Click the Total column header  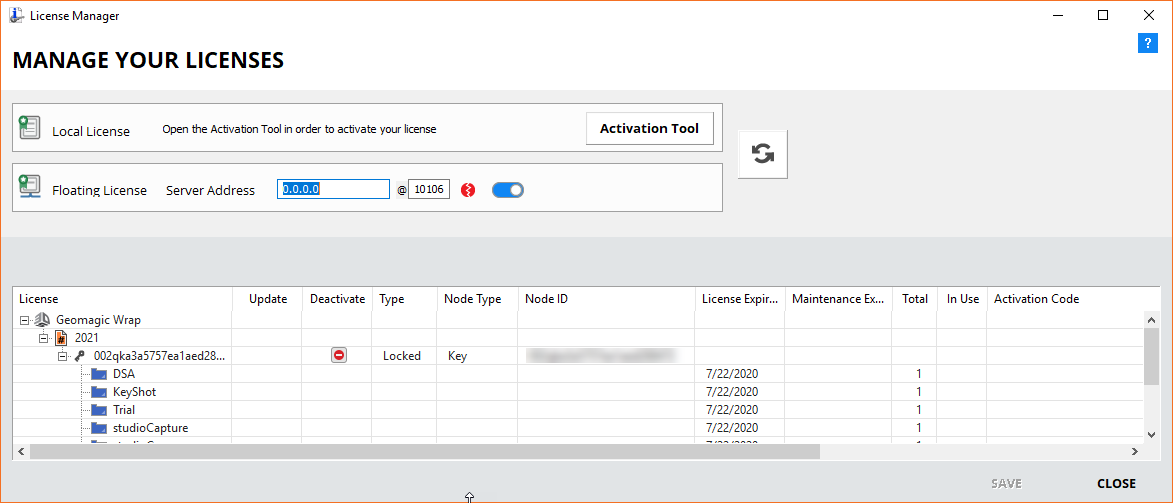pos(915,299)
